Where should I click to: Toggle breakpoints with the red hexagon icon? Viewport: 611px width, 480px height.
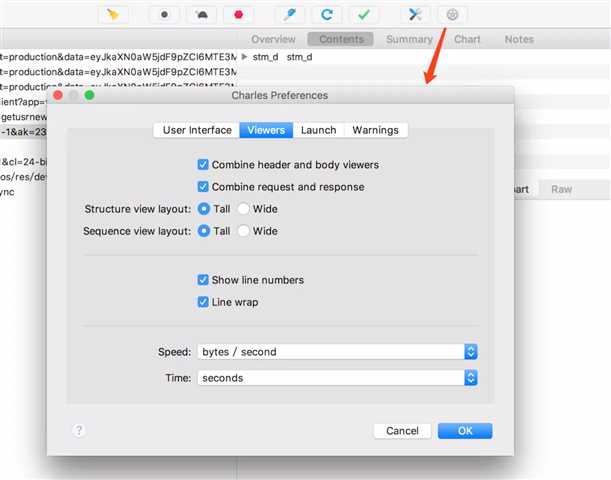pos(238,15)
